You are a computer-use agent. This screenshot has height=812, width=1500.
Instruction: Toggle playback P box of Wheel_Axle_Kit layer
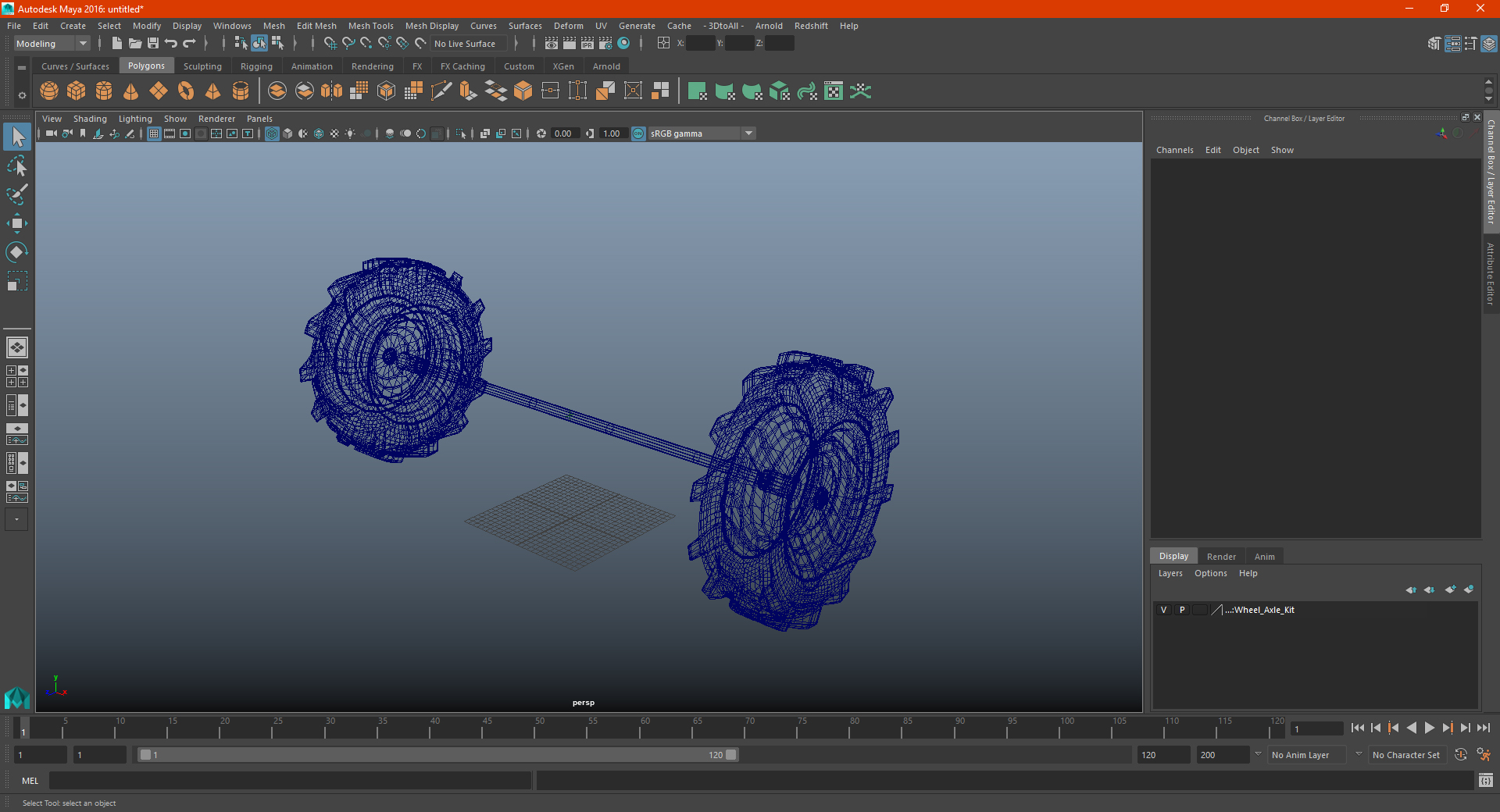tap(1182, 610)
